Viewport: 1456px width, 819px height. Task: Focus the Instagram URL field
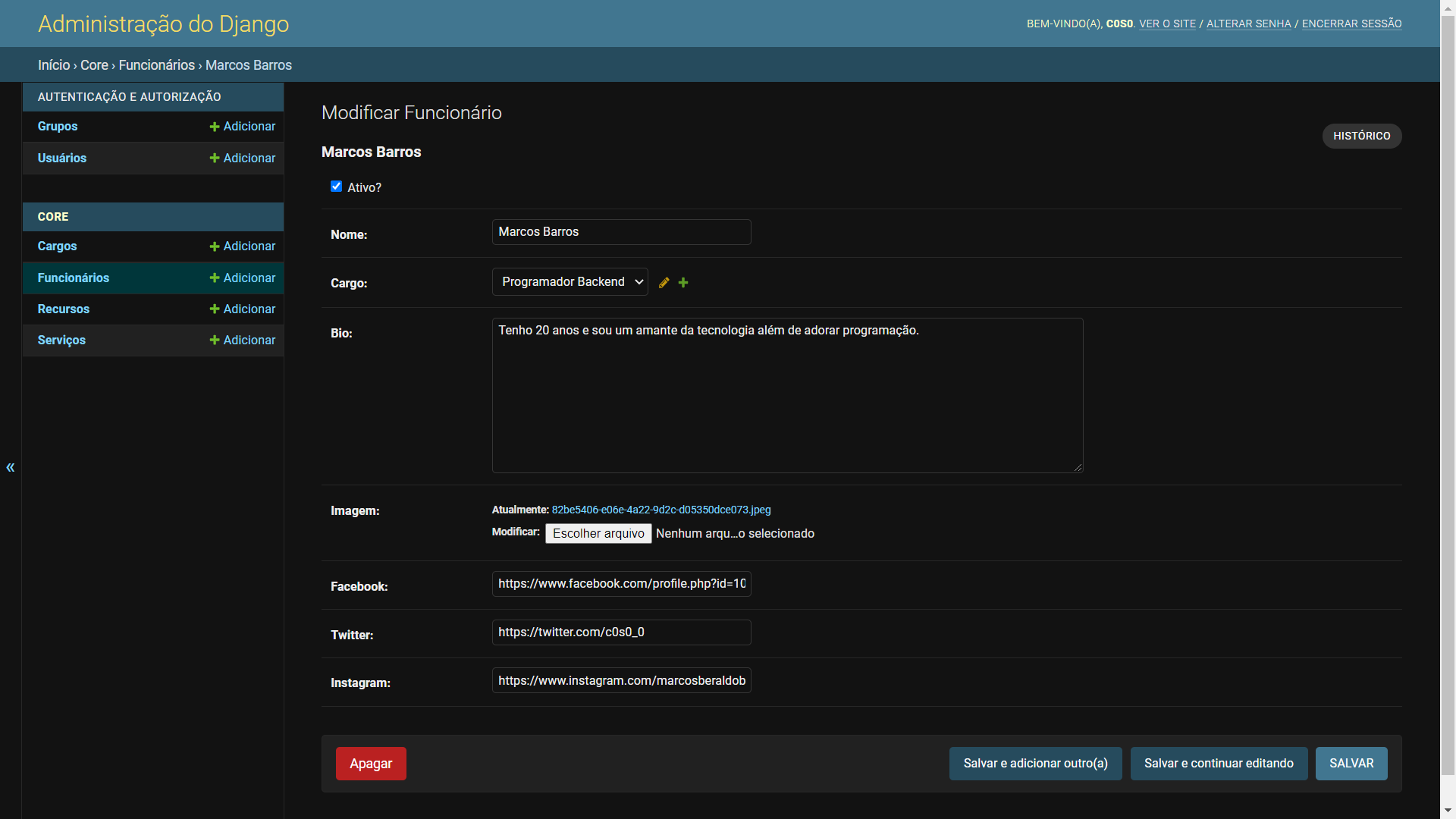click(622, 681)
